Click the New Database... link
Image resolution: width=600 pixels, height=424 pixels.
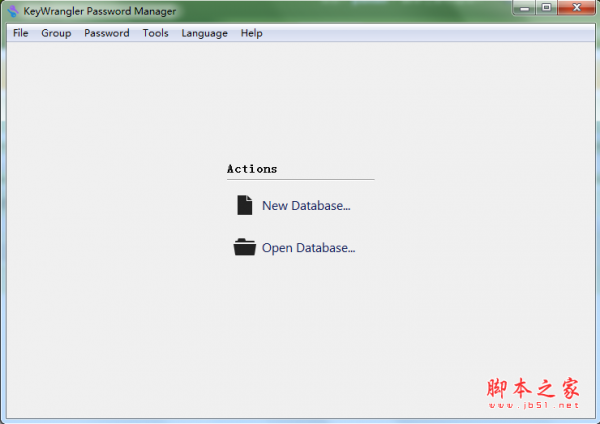(x=306, y=206)
